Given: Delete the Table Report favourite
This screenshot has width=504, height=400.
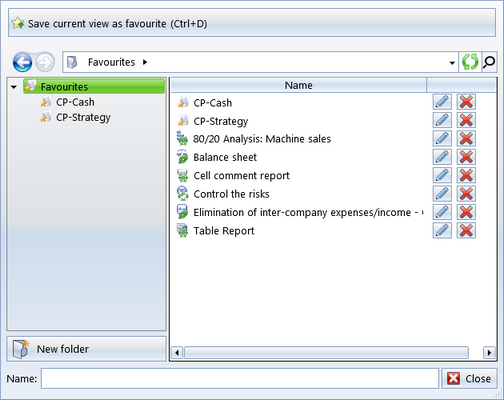Looking at the screenshot, I should (x=466, y=231).
